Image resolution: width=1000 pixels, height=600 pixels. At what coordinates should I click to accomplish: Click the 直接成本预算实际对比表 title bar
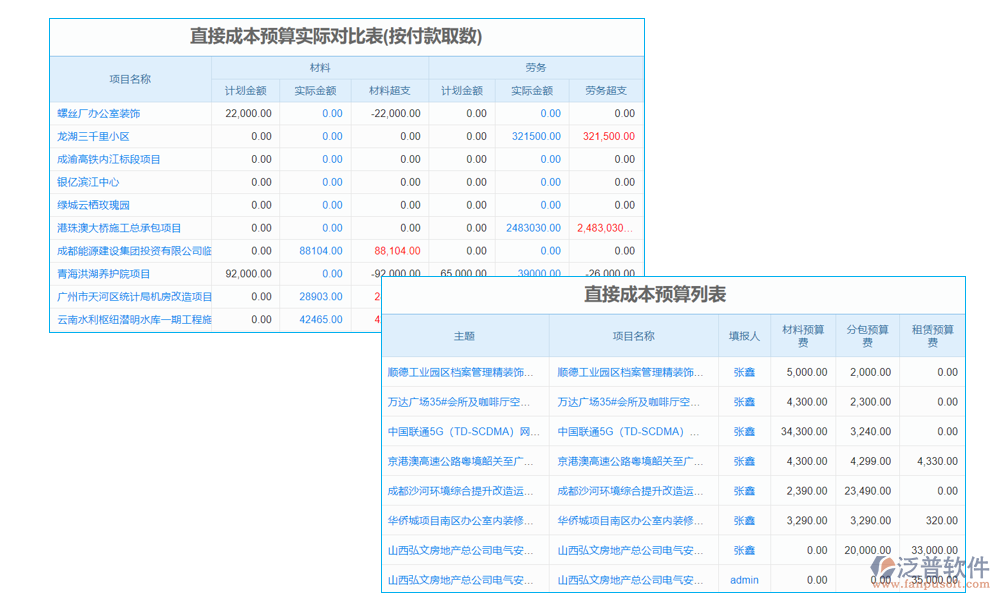334,36
